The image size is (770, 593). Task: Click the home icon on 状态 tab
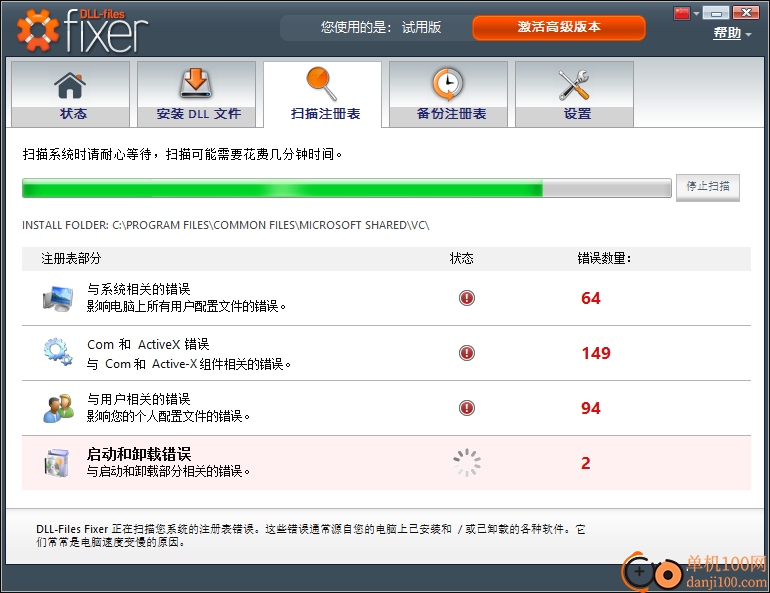click(x=70, y=85)
